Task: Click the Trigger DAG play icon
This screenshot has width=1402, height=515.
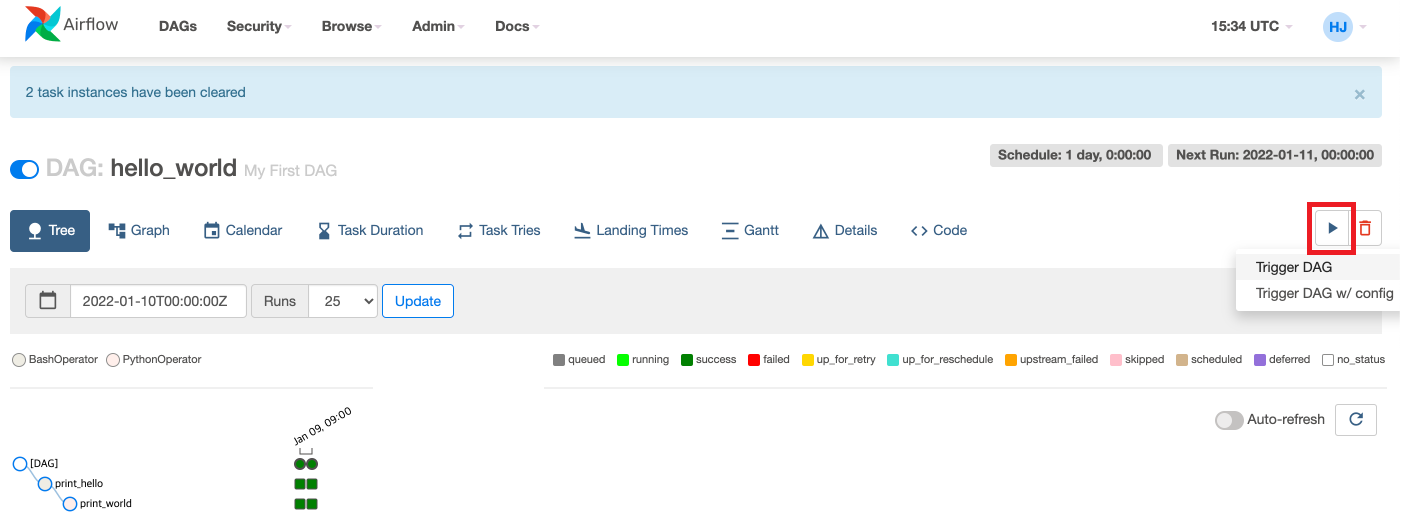Action: 1332,229
